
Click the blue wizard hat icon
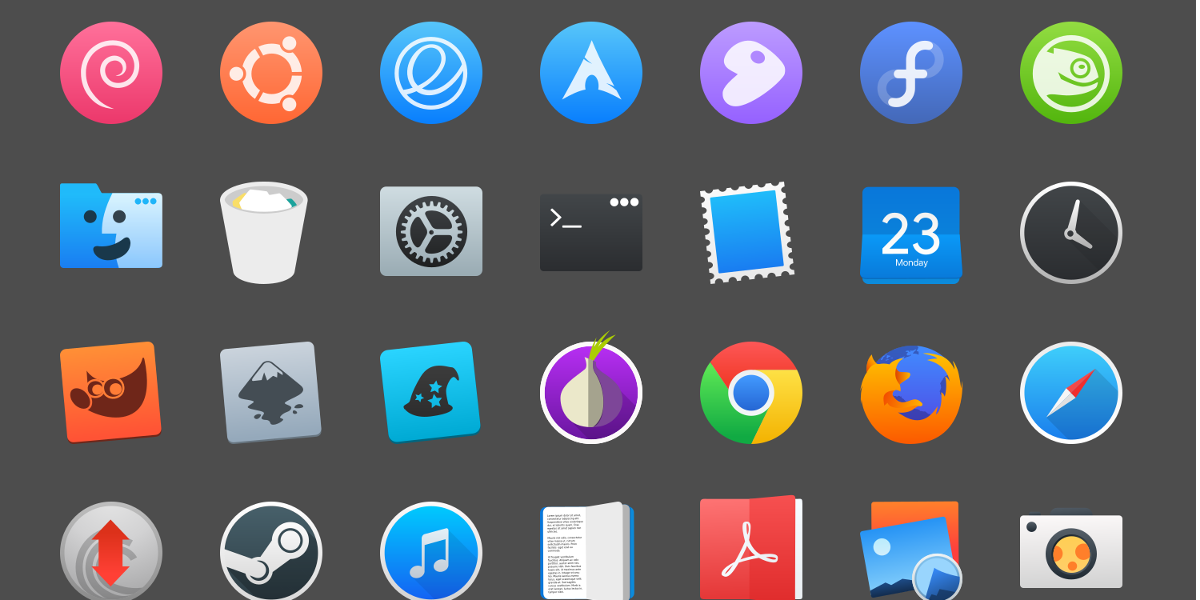tap(430, 392)
